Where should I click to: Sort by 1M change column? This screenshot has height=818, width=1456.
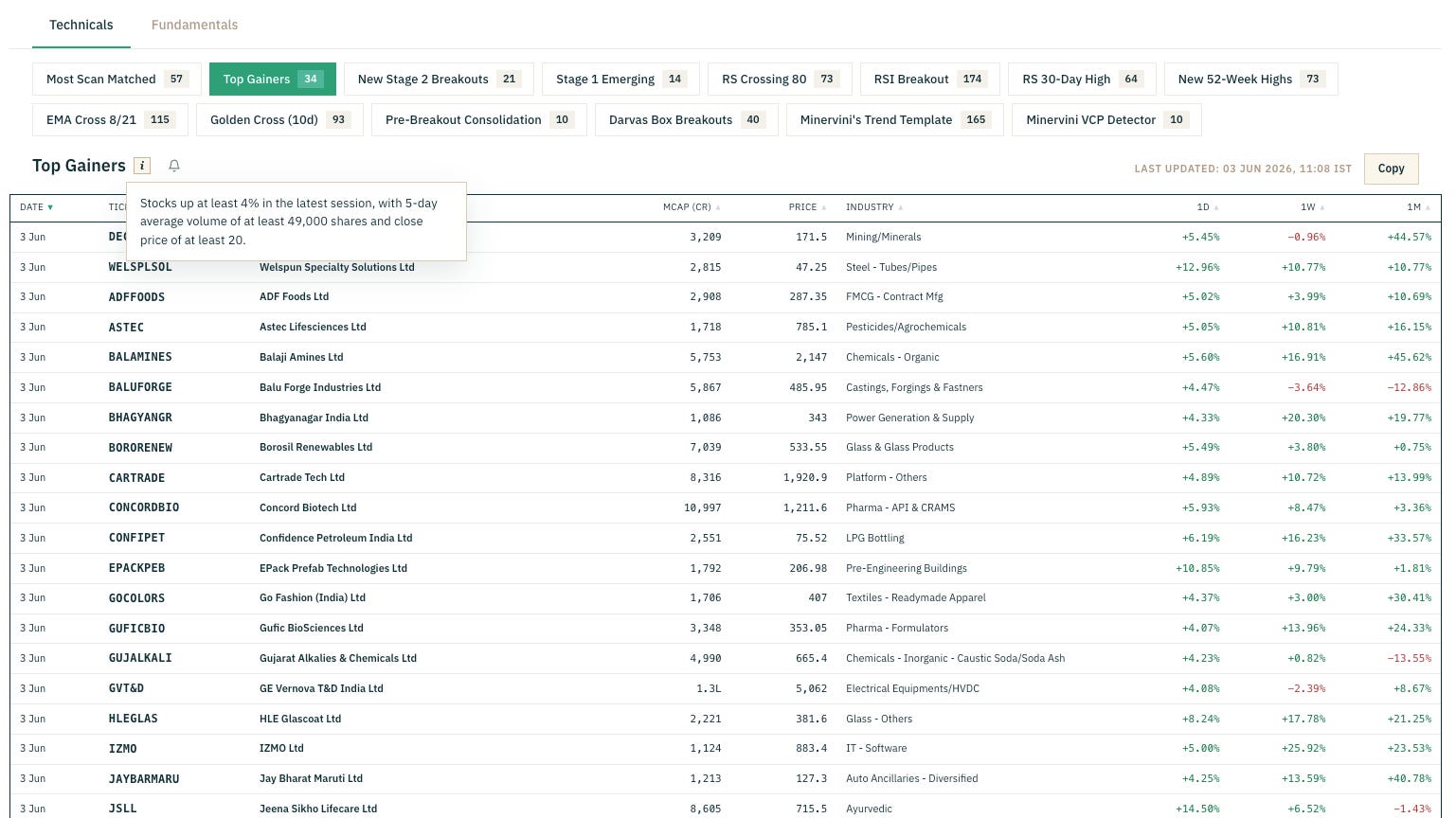pyautogui.click(x=1419, y=207)
